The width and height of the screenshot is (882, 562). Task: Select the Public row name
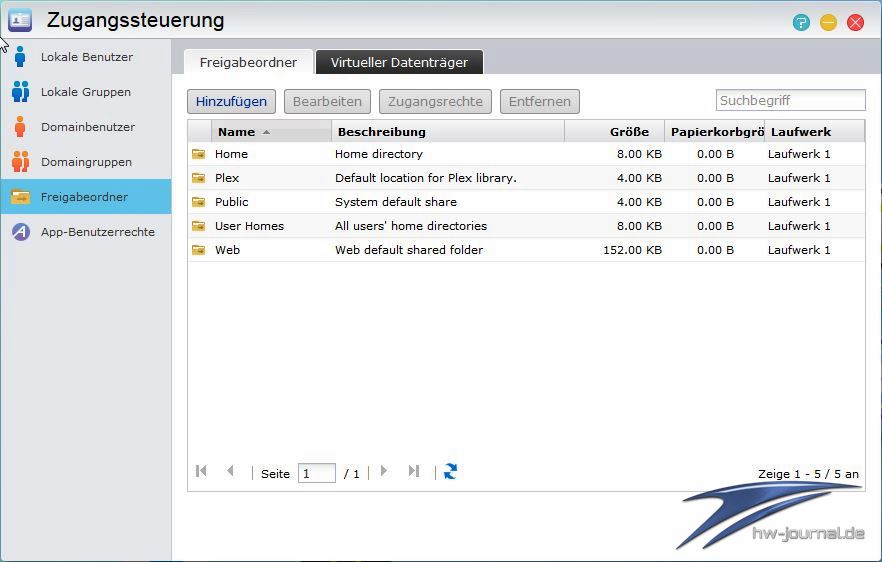point(232,201)
